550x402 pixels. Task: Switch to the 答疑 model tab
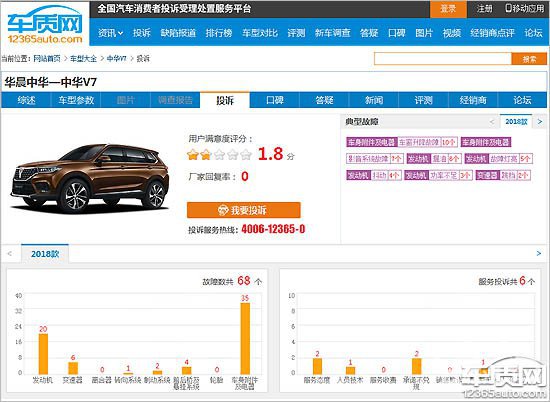324,100
